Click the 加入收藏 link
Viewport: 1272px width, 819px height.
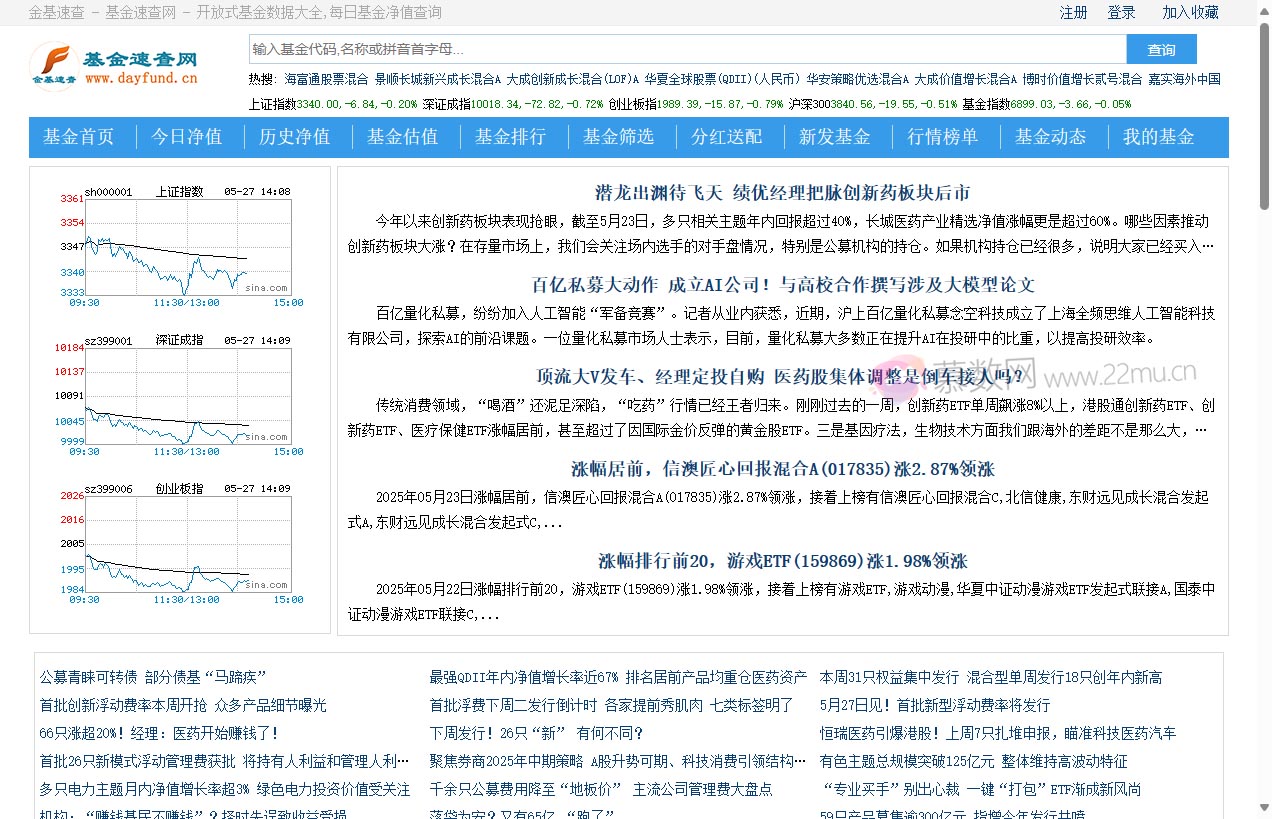point(1189,12)
